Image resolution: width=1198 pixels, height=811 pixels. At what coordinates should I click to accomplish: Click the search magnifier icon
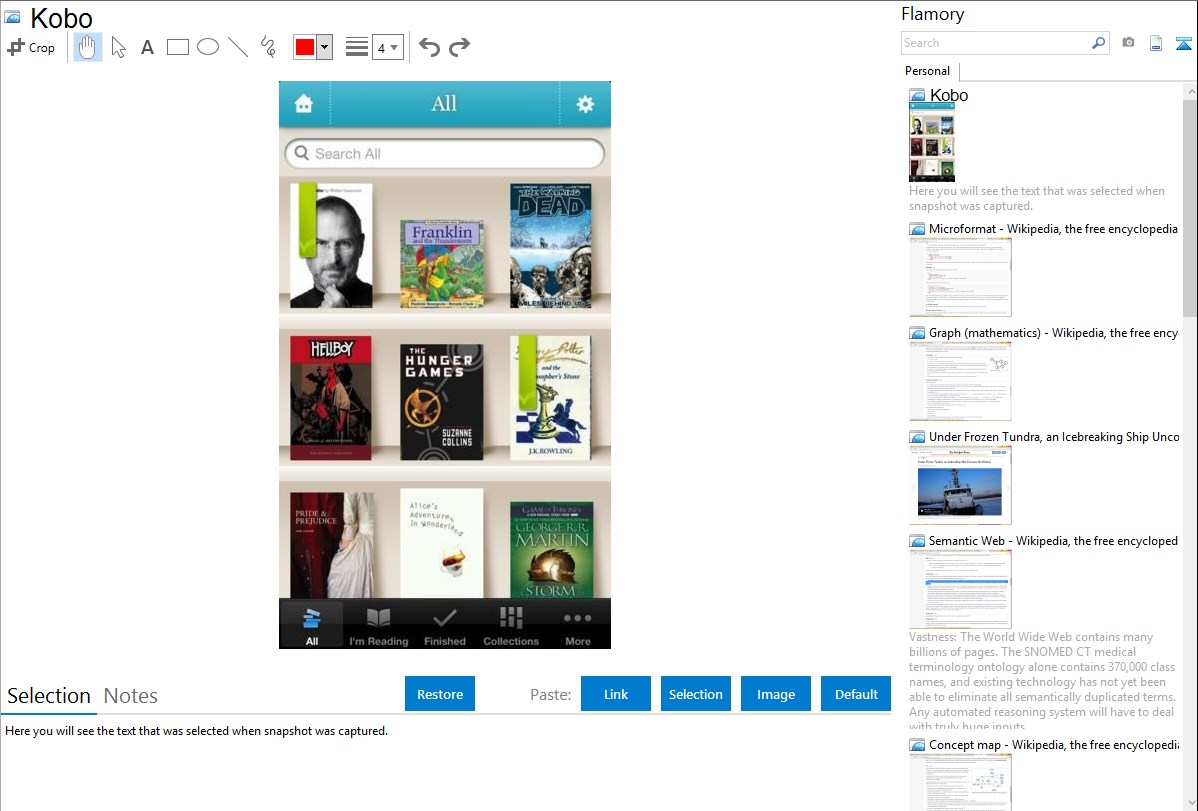(1098, 43)
